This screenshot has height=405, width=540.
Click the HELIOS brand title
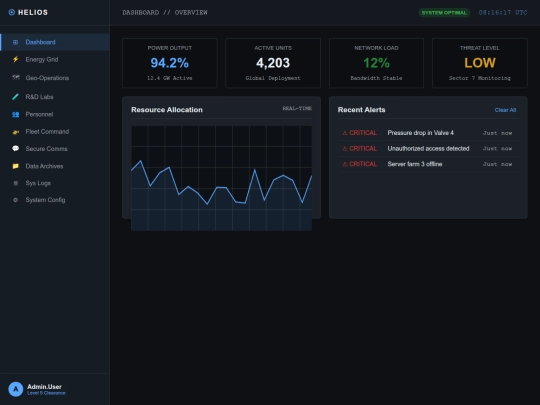33,12
